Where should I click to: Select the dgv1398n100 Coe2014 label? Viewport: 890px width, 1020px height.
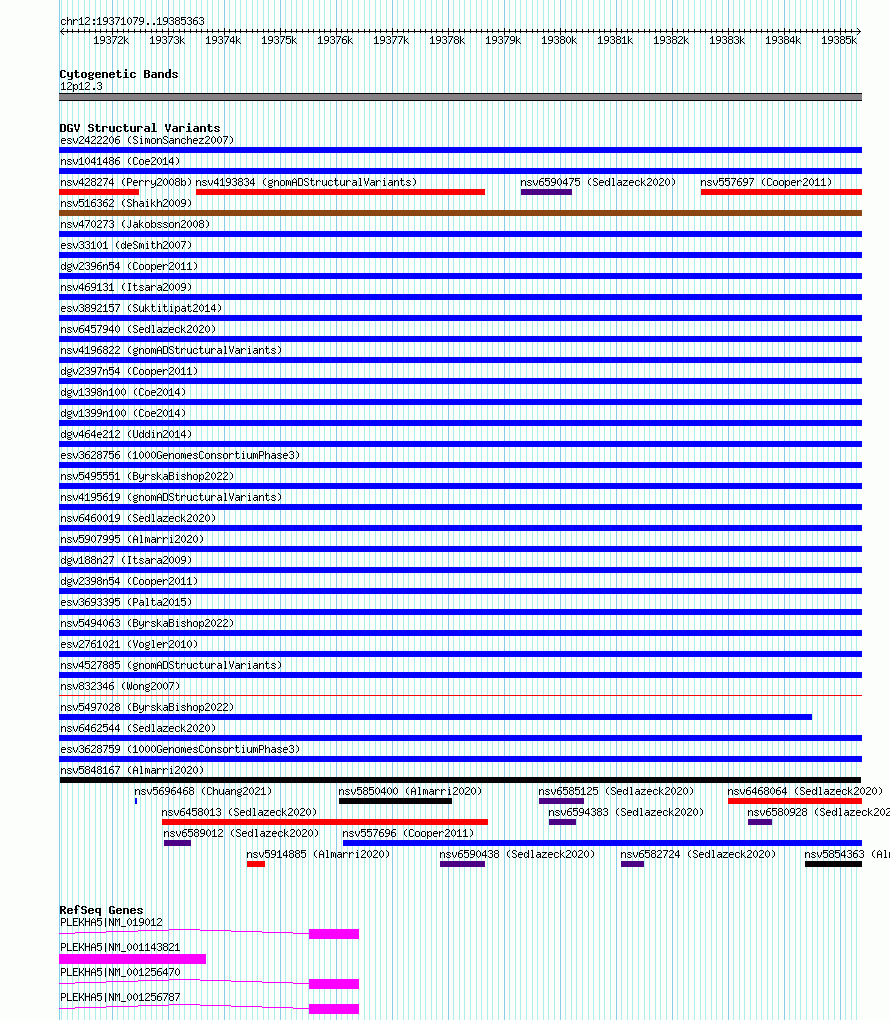point(123,392)
